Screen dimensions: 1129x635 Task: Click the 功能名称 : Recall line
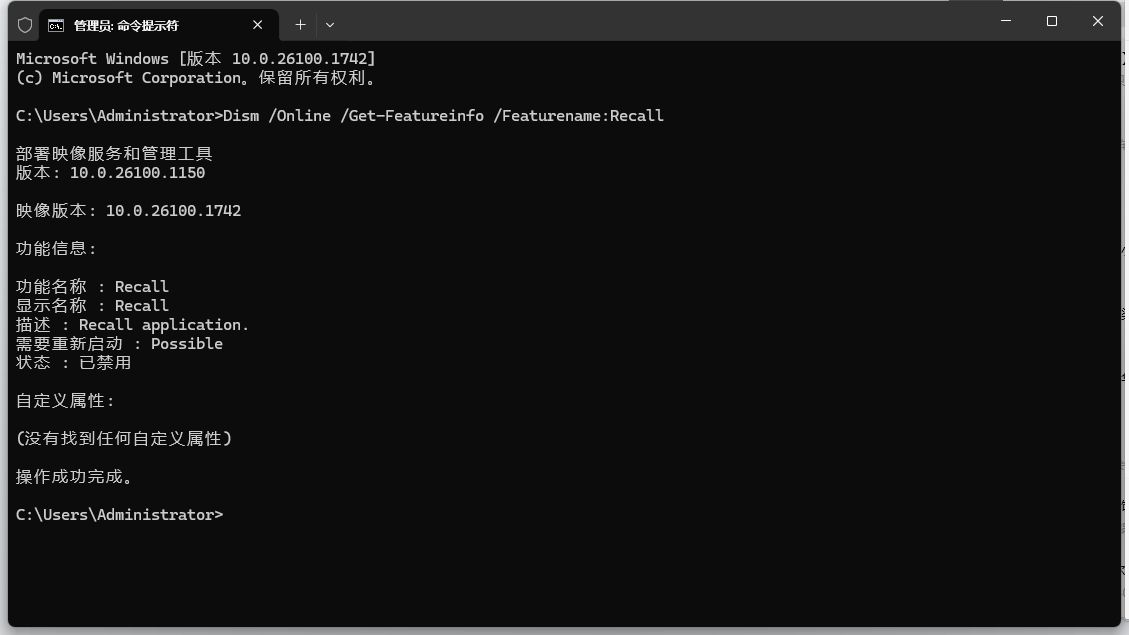pos(92,287)
